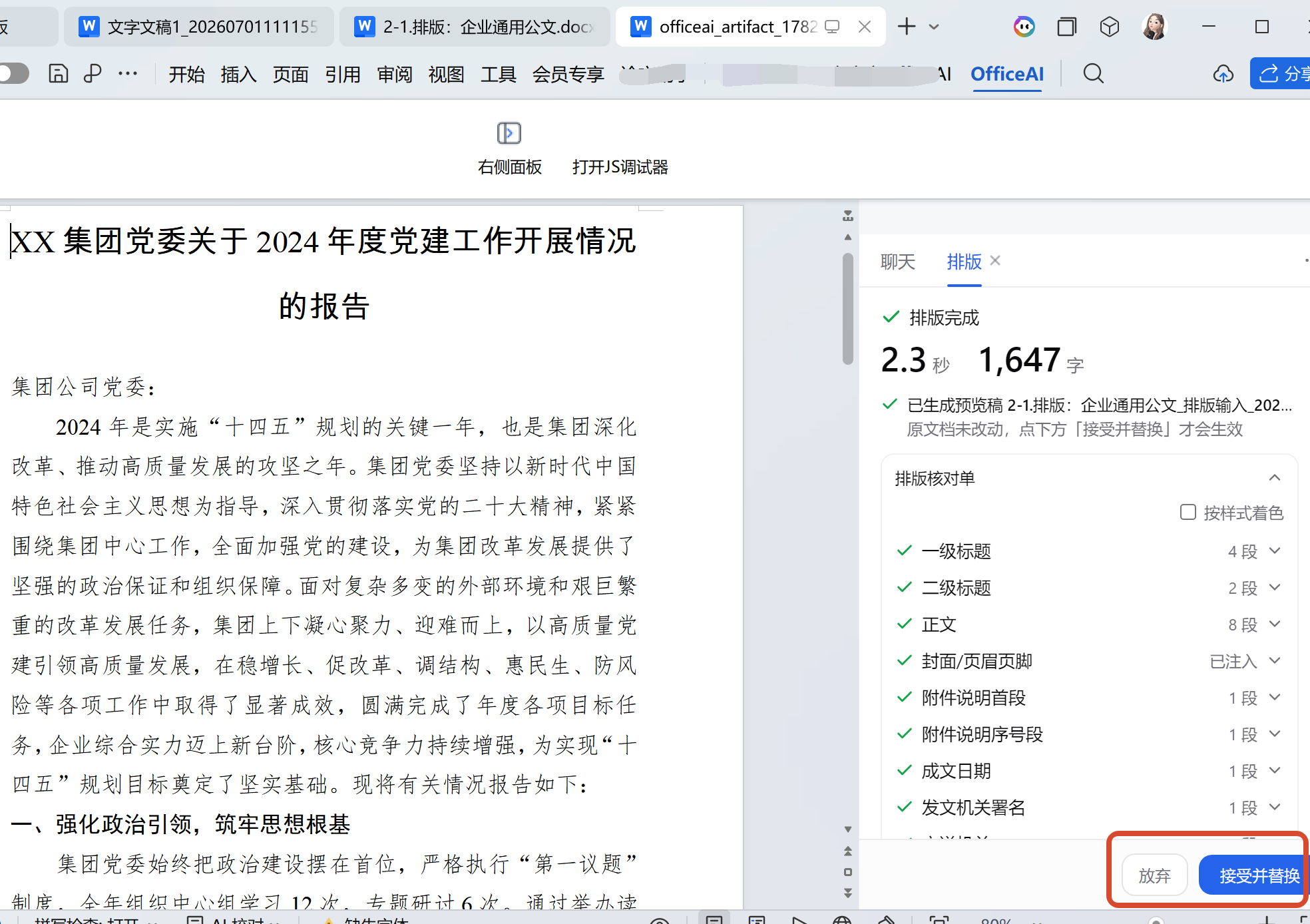Image resolution: width=1310 pixels, height=924 pixels.
Task: Expand the 发文机关署名 row chevron
Action: (1274, 807)
